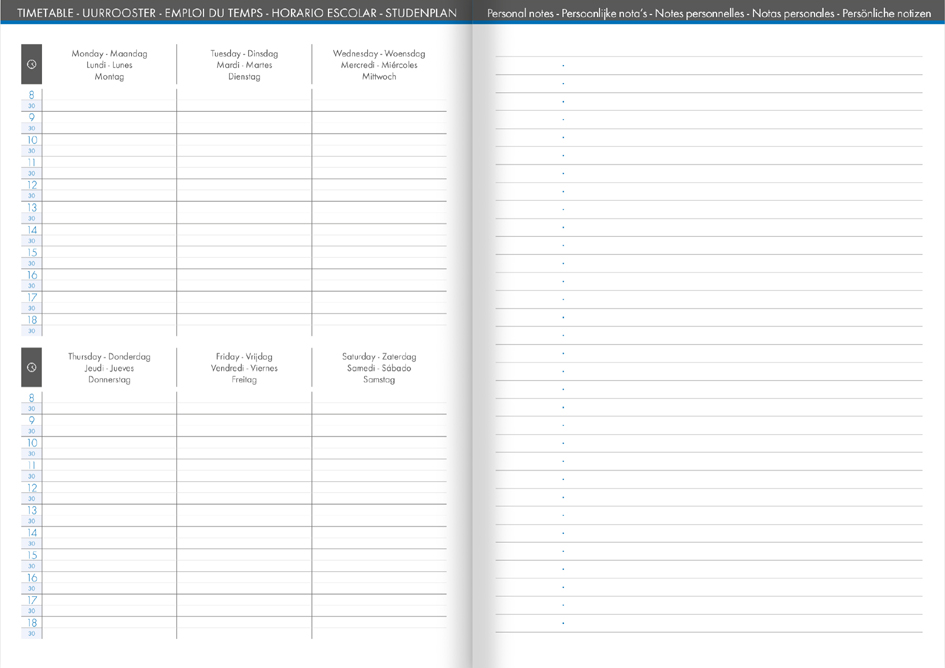The width and height of the screenshot is (945, 668).
Task: Click the 18 hour label in upper timetable
Action: [31, 320]
